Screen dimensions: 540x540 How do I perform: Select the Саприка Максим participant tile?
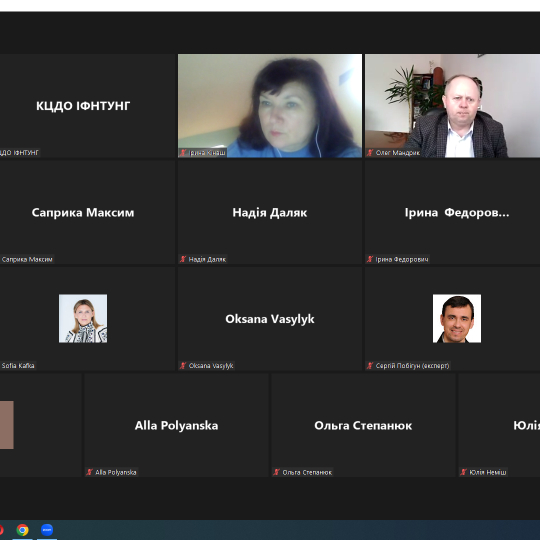87,212
